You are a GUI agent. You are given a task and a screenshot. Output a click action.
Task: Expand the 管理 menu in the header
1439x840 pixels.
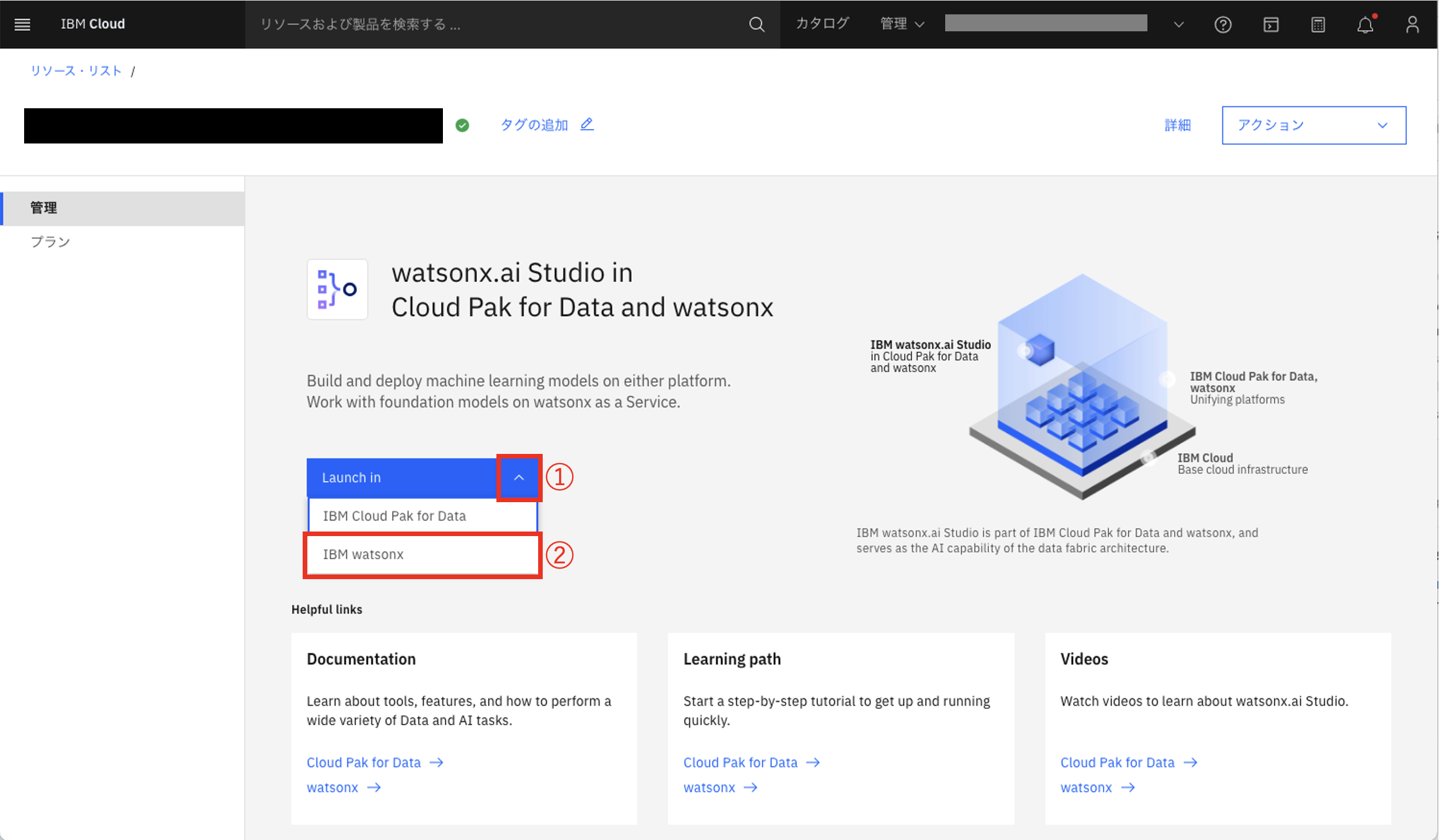point(901,24)
